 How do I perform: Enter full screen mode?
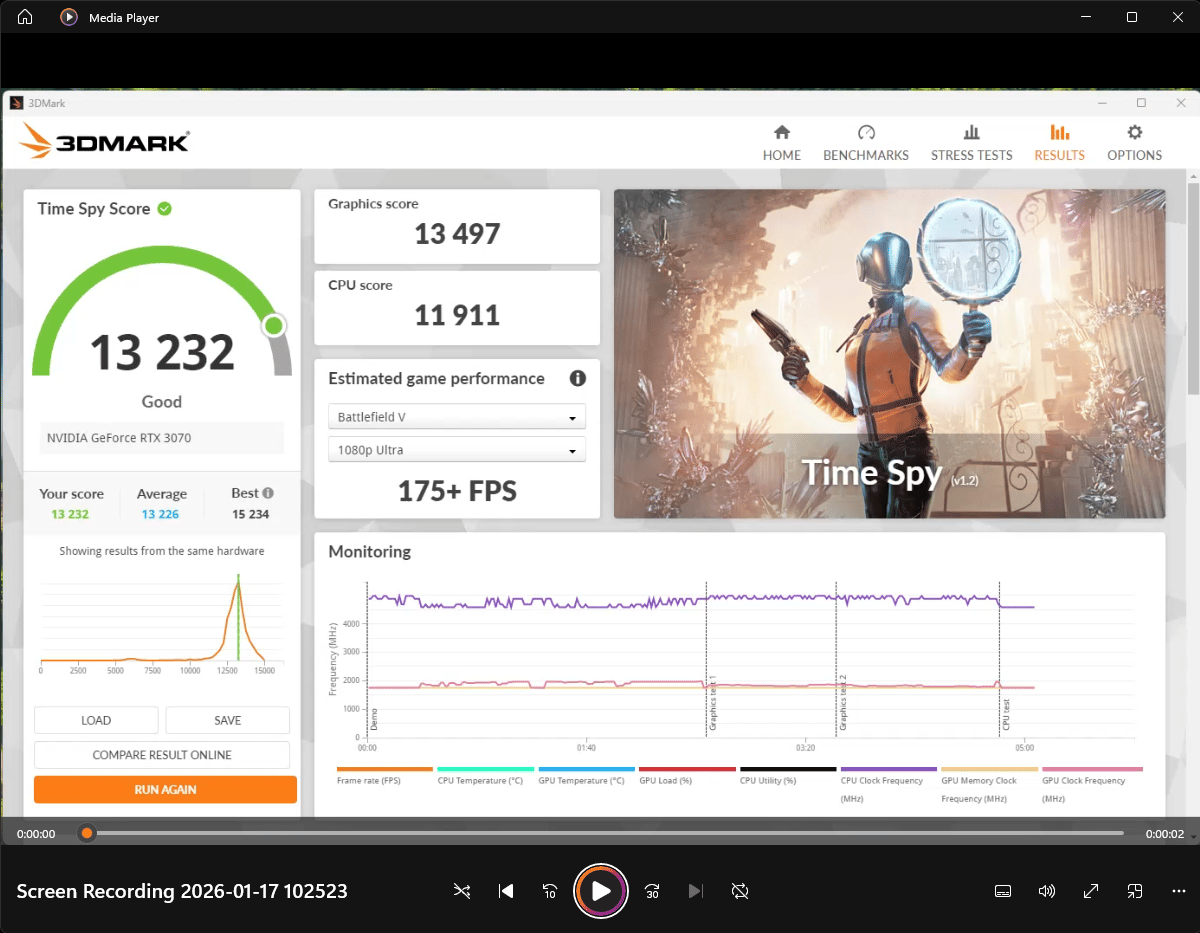pos(1091,891)
